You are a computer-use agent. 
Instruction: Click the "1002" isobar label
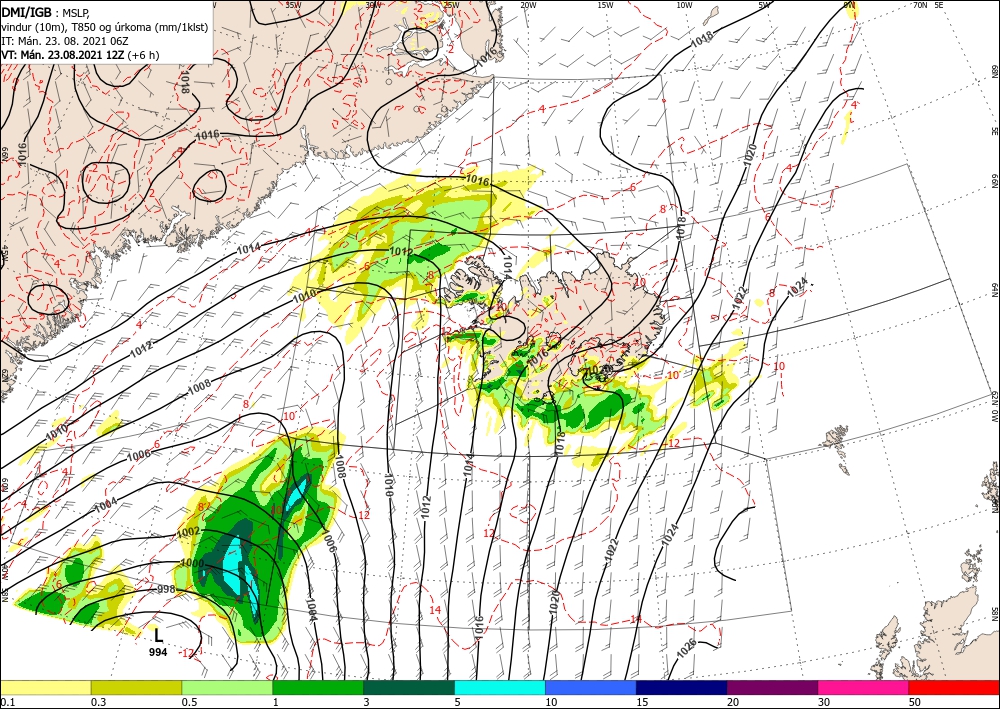coord(189,532)
